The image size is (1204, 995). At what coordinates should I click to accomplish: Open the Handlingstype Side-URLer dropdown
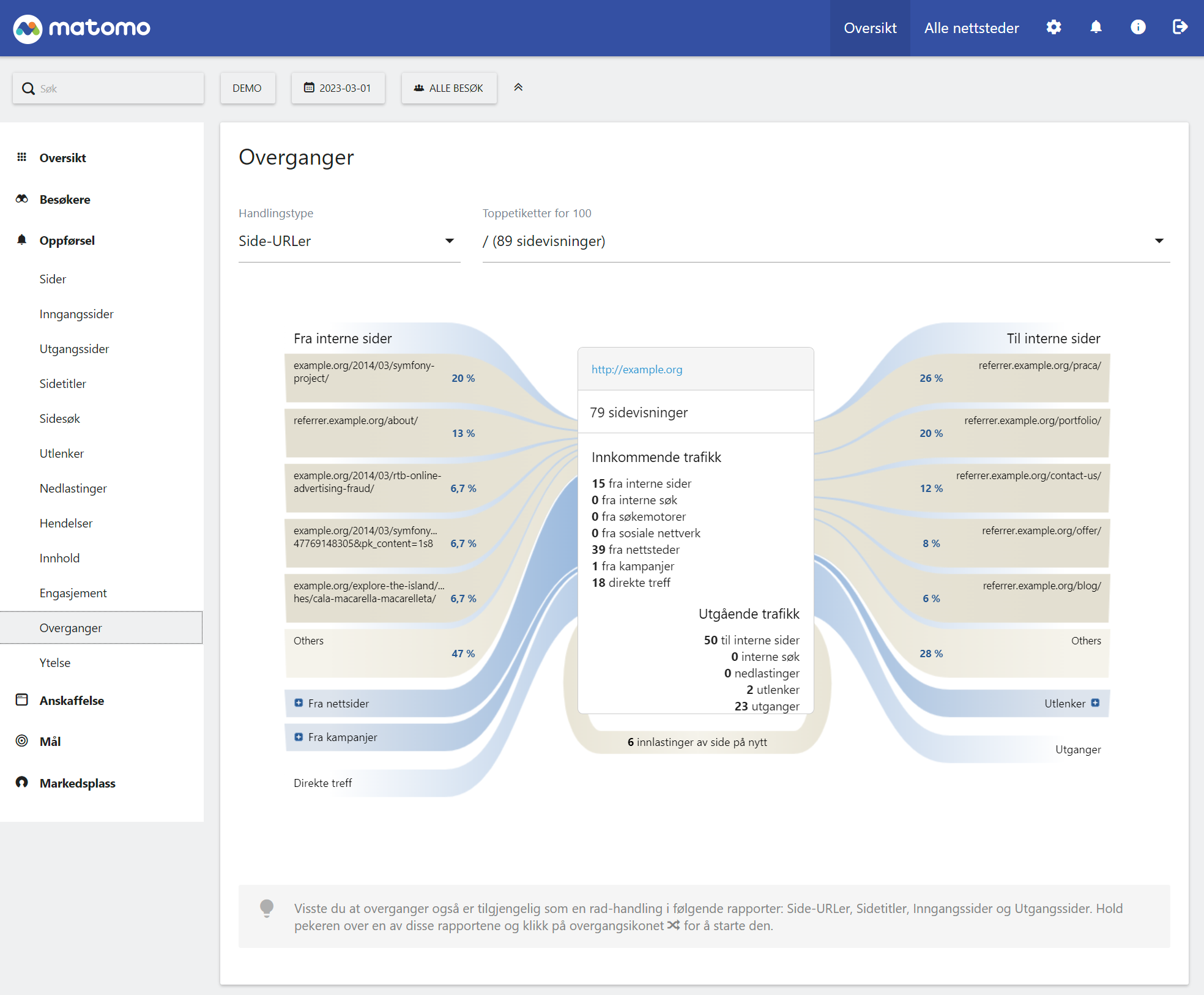(x=349, y=241)
